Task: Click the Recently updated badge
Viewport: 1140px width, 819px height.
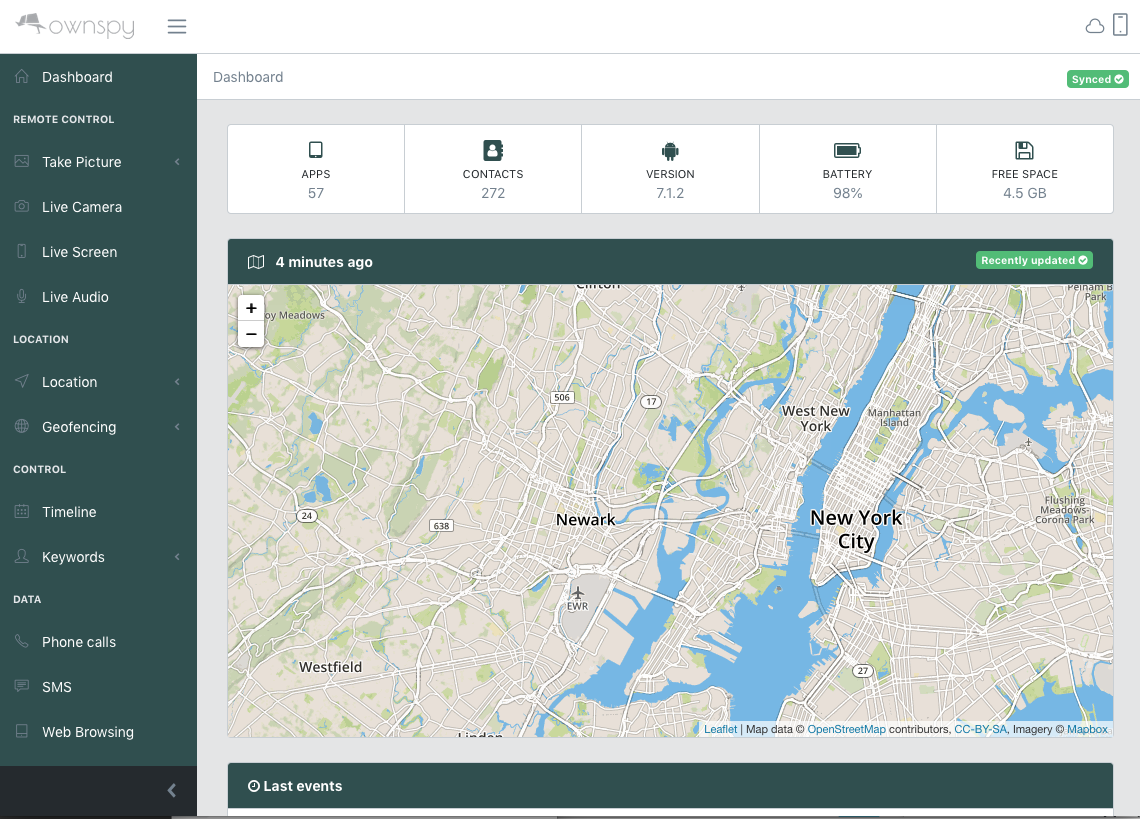Action: (1034, 260)
